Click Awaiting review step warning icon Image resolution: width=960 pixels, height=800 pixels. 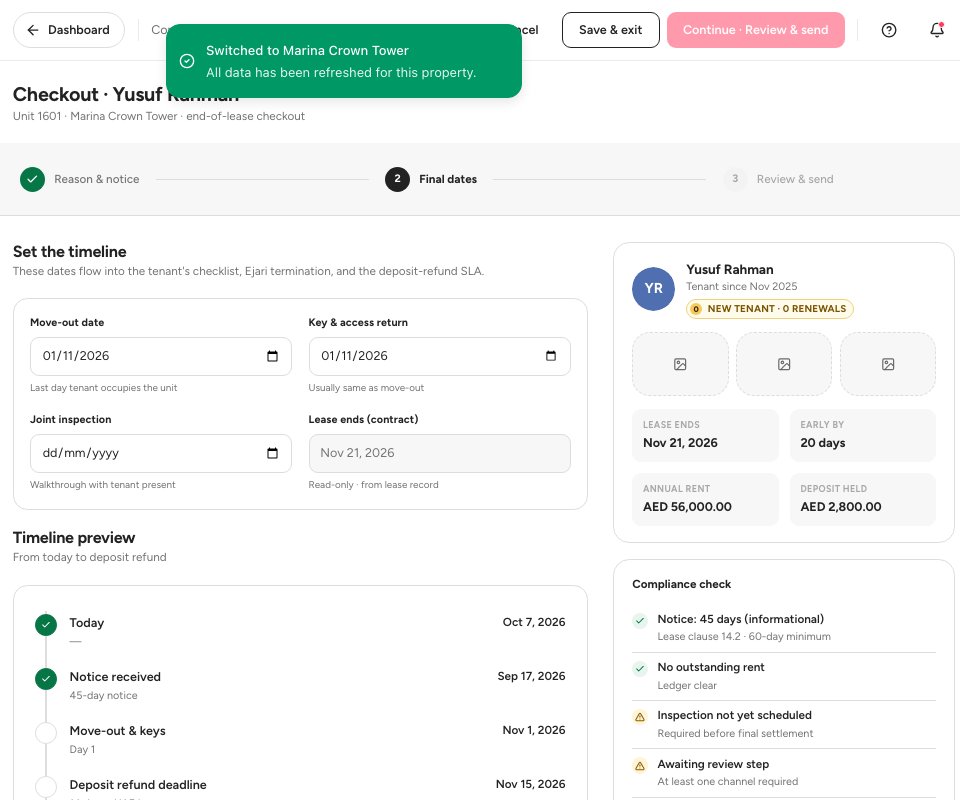pyautogui.click(x=640, y=766)
